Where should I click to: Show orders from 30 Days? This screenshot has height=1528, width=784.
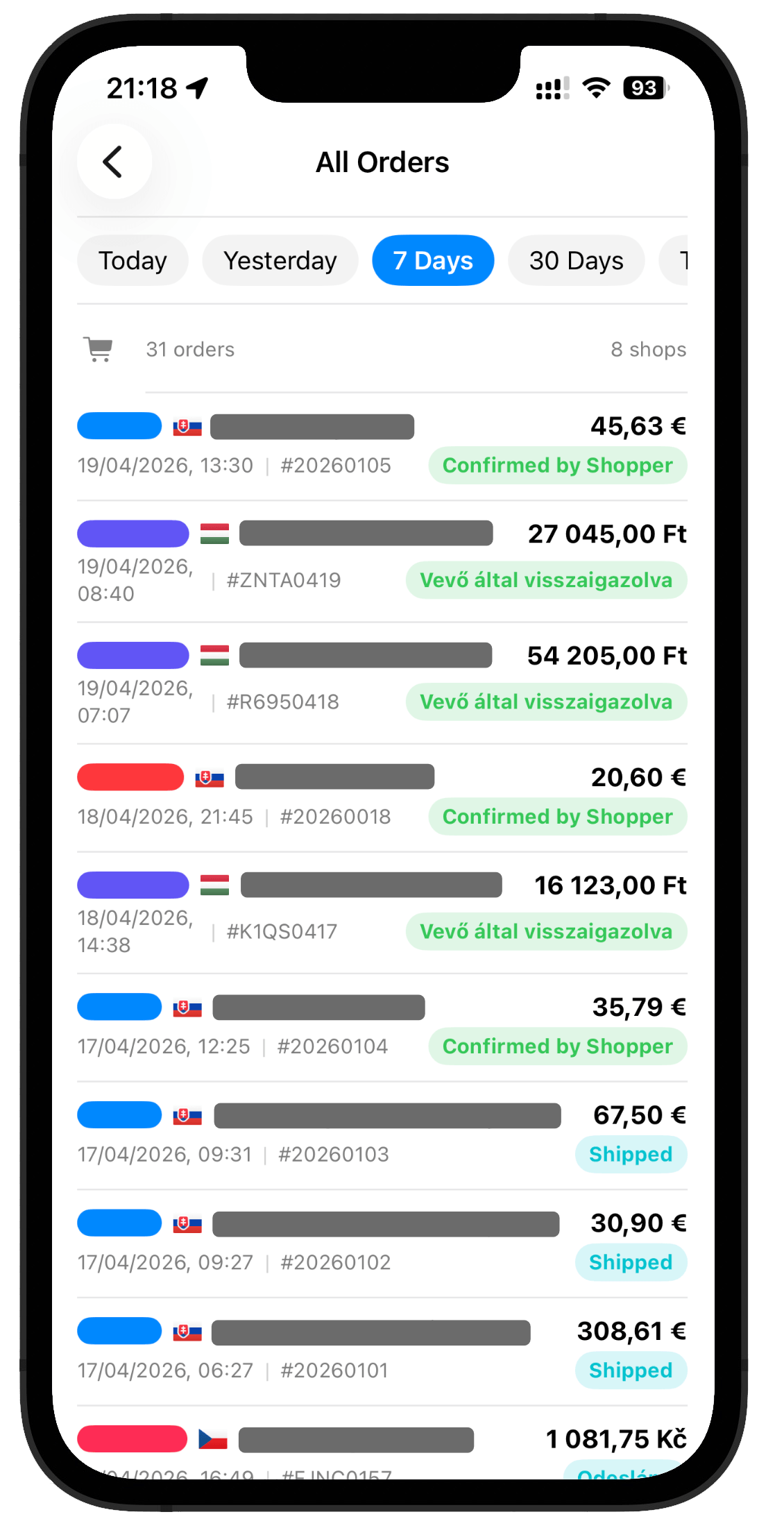tap(576, 261)
